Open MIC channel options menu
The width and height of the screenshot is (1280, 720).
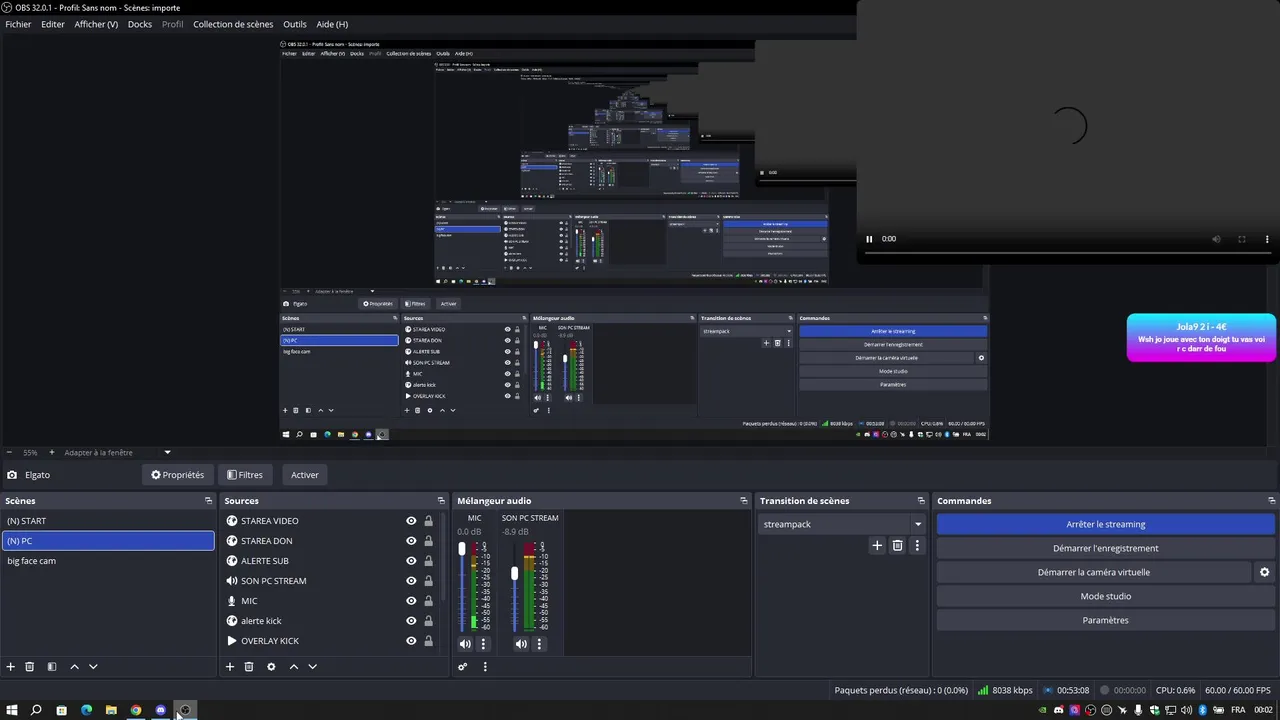coord(483,644)
